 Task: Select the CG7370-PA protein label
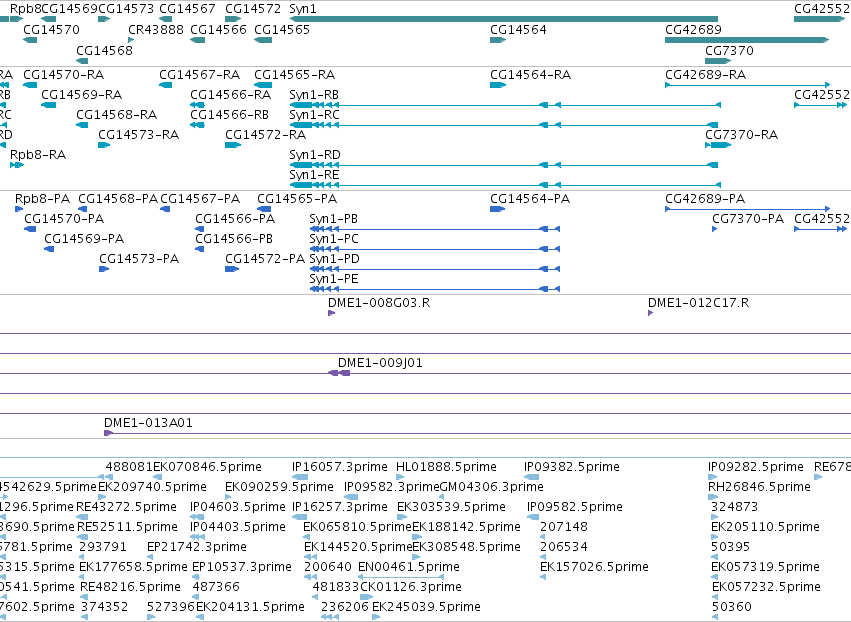point(748,219)
